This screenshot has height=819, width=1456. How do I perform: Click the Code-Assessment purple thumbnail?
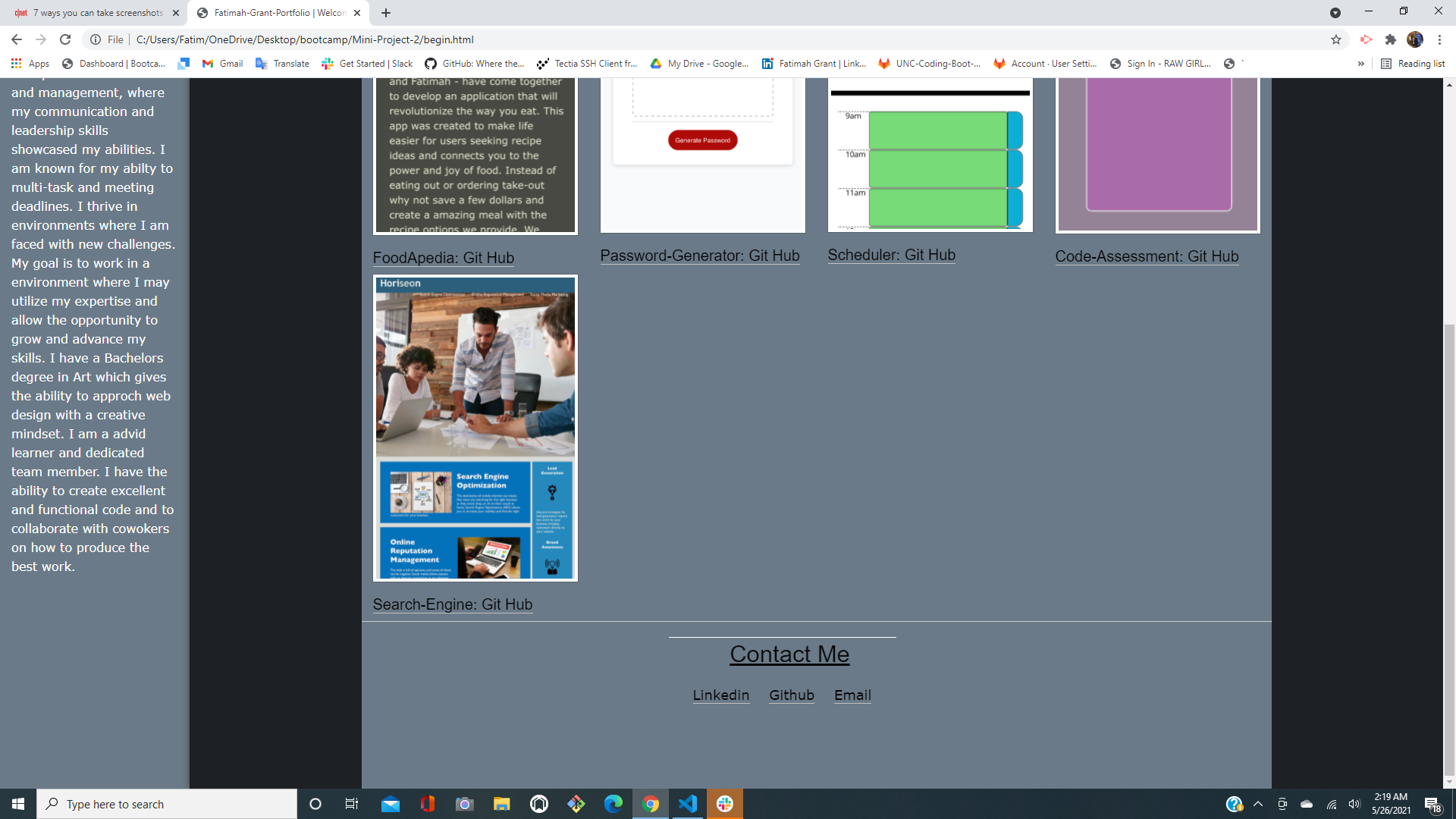point(1158,155)
